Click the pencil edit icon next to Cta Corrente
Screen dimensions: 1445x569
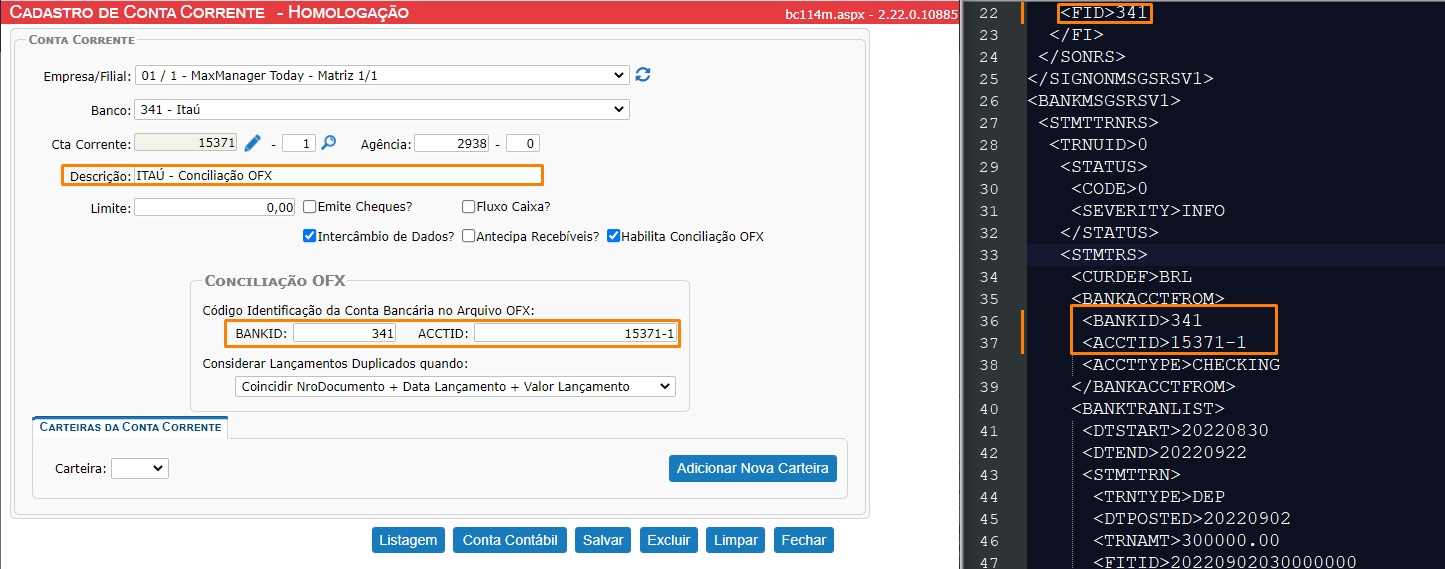click(x=253, y=143)
